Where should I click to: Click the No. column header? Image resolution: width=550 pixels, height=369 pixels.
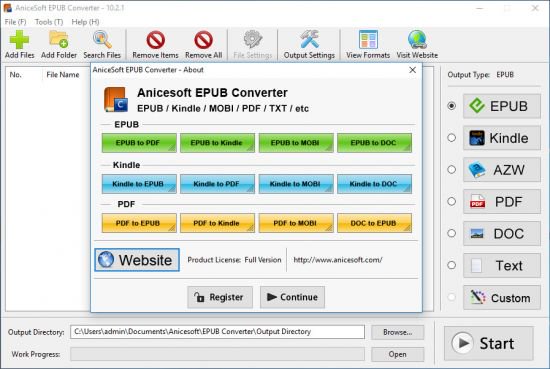point(15,75)
